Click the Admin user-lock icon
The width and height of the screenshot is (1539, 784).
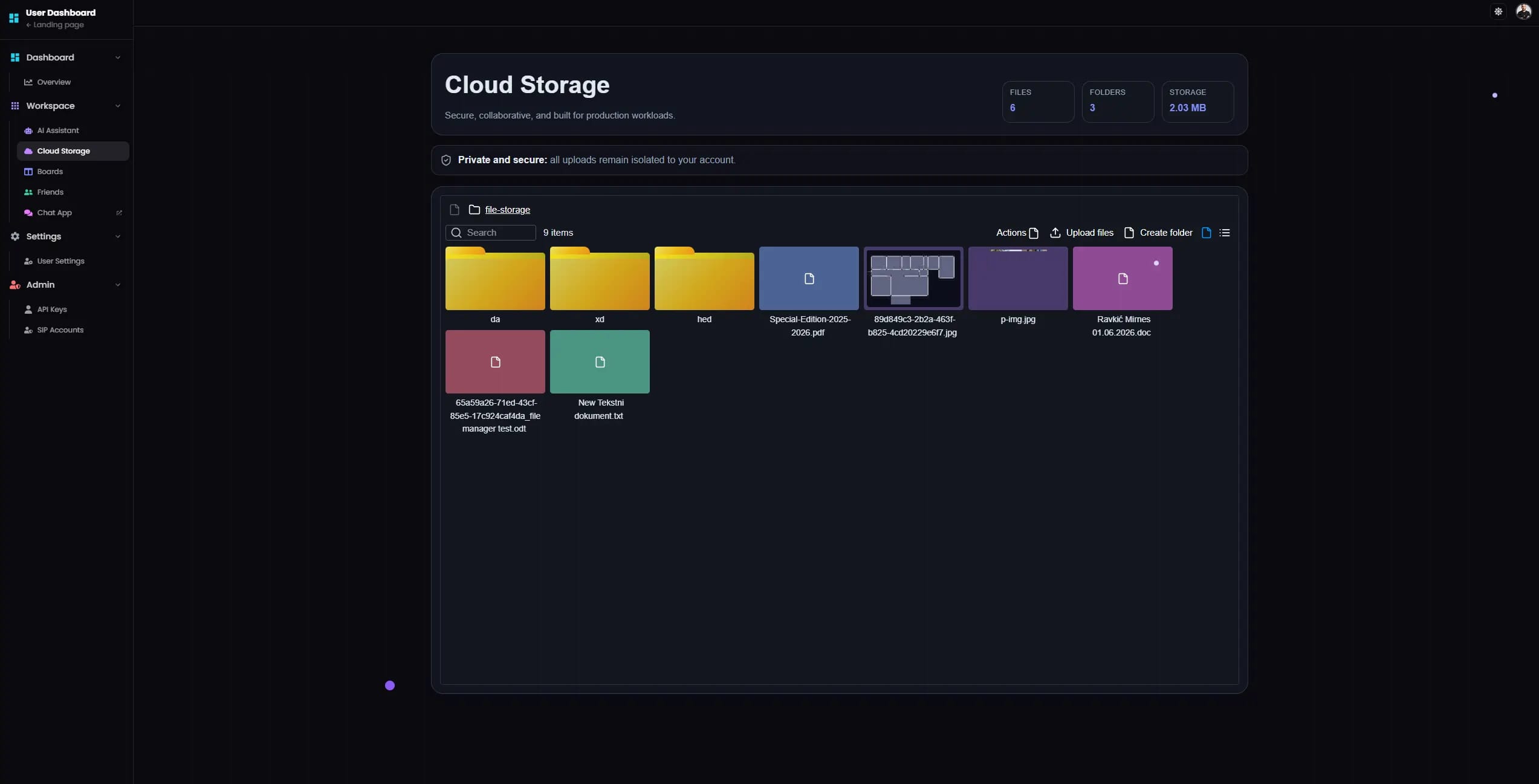15,285
